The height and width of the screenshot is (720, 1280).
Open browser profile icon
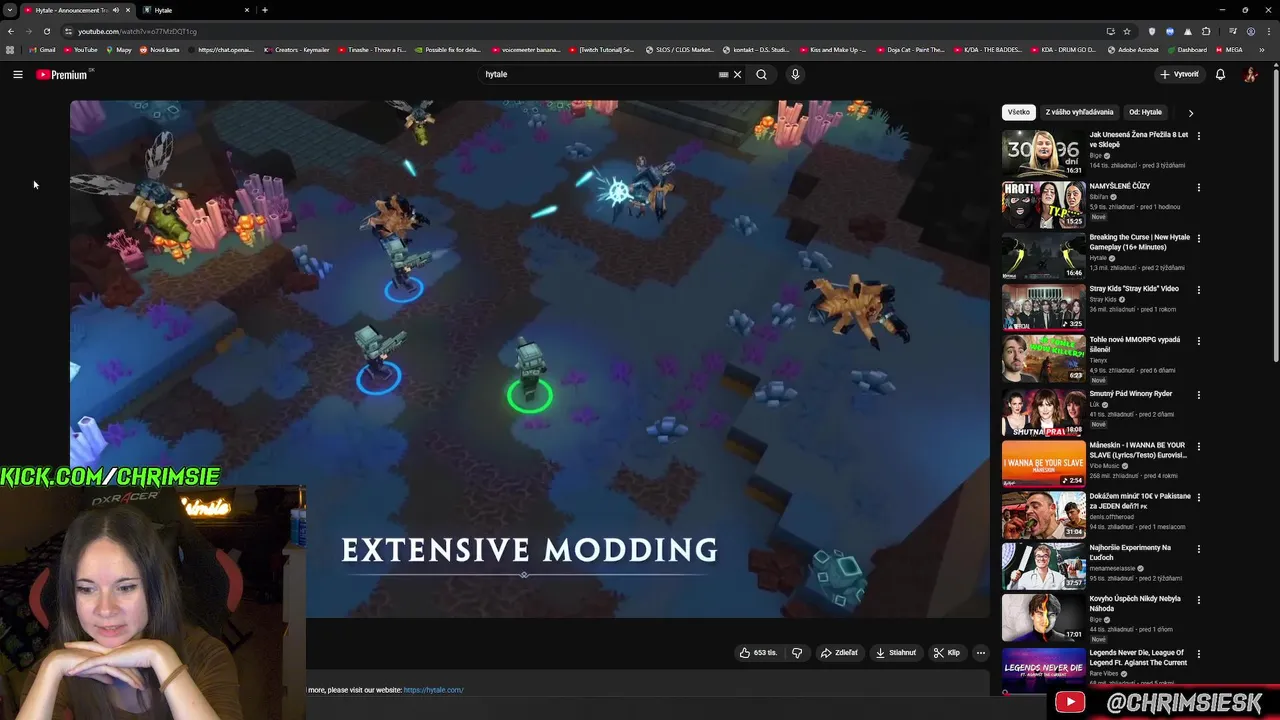click(1250, 31)
